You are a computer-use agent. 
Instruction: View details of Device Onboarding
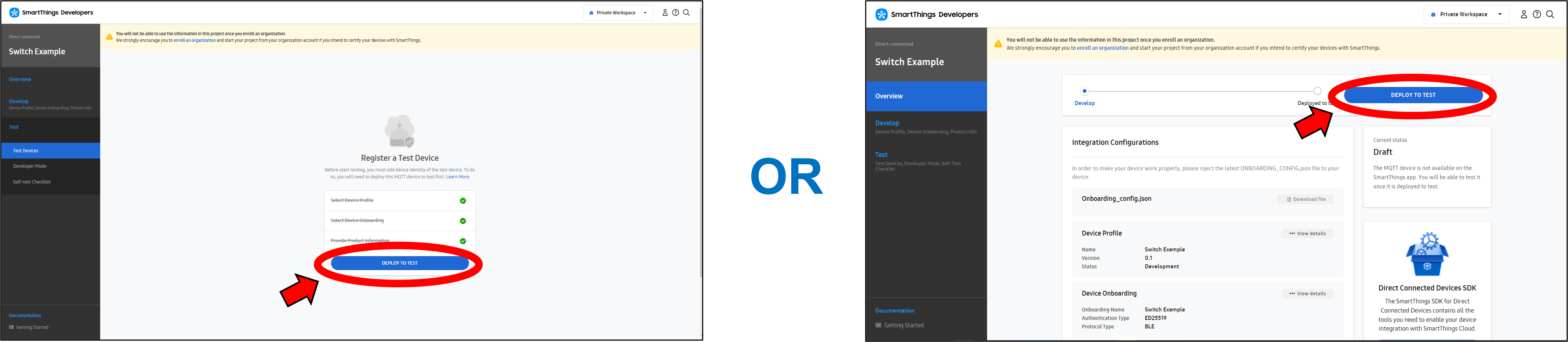click(x=1307, y=294)
